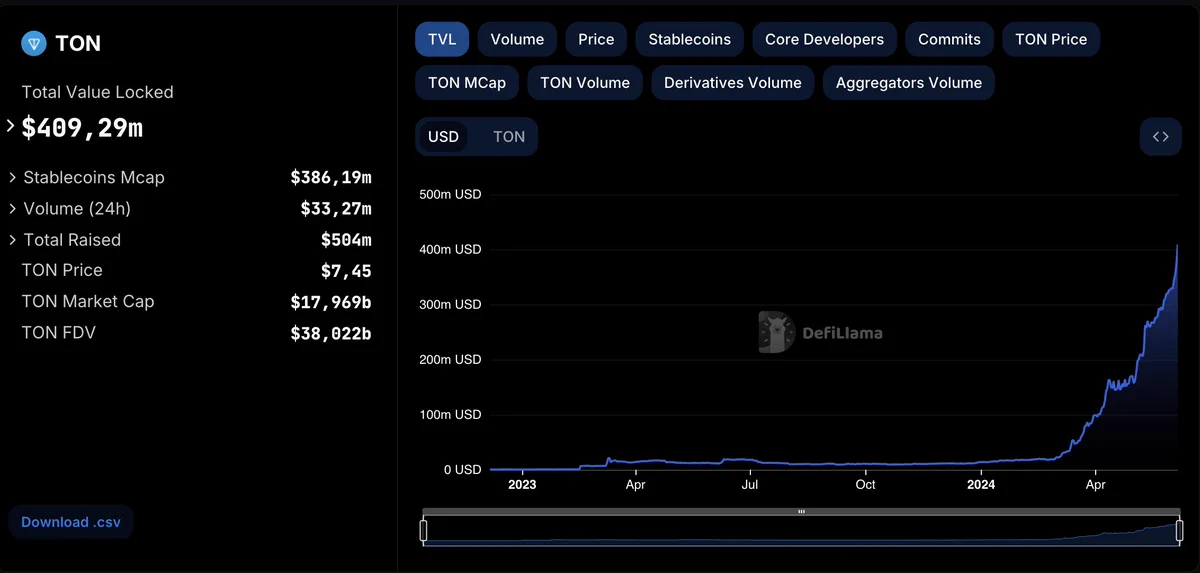Toggle the Volume chart series
This screenshot has width=1200, height=573.
pyautogui.click(x=517, y=39)
